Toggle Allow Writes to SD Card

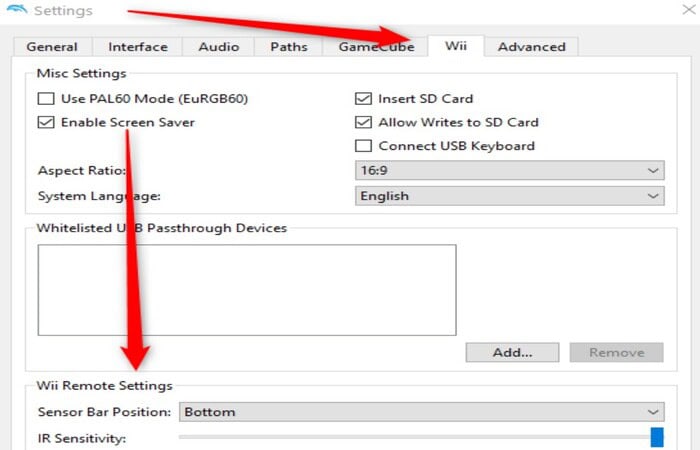coord(363,122)
